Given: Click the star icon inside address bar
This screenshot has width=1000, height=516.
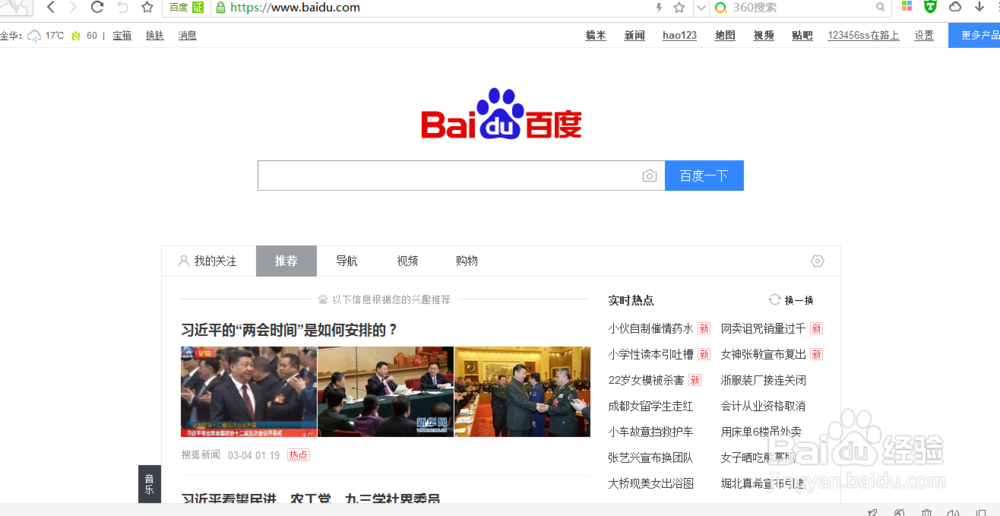Looking at the screenshot, I should tap(679, 8).
